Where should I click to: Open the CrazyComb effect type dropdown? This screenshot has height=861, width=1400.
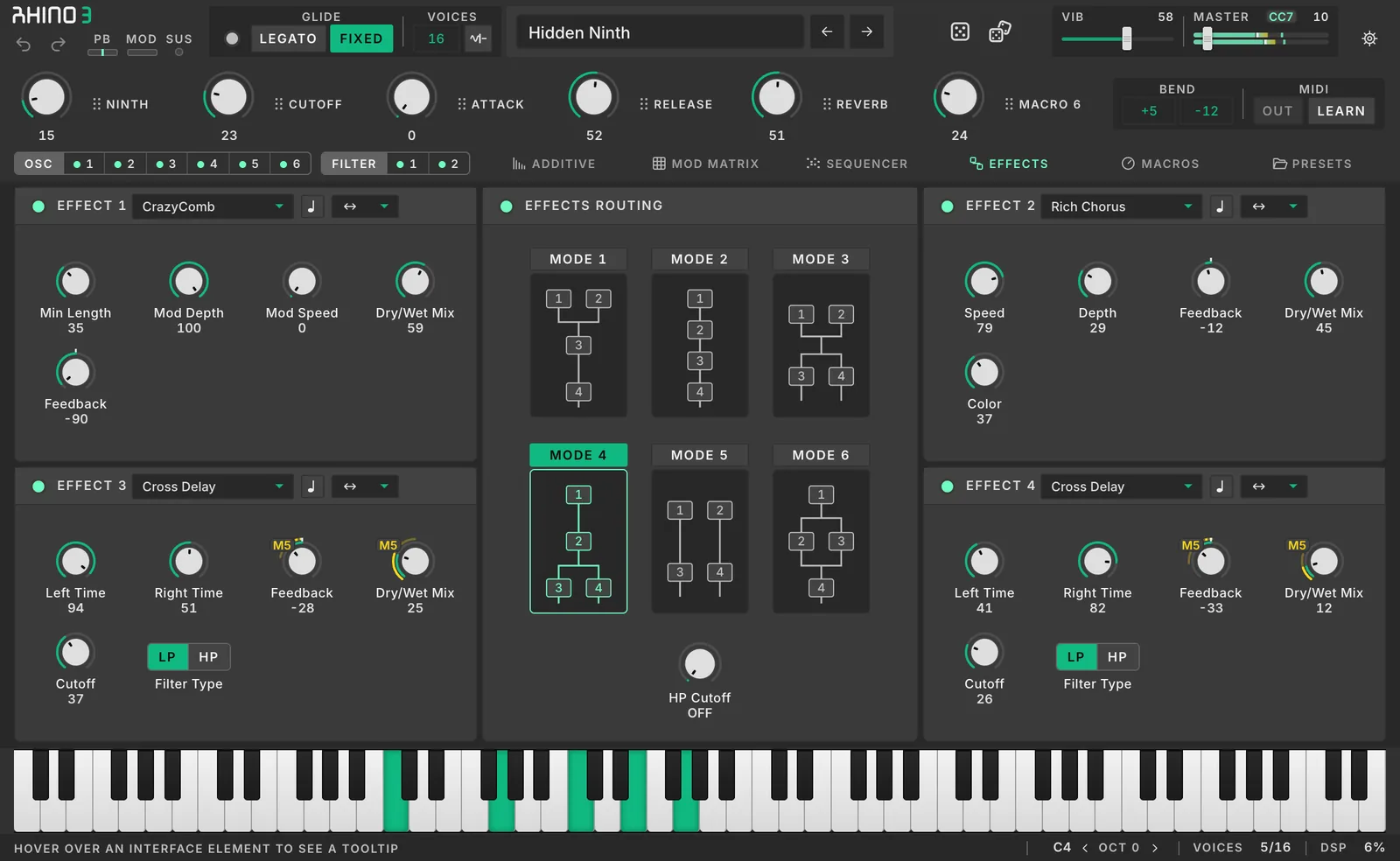pyautogui.click(x=213, y=206)
